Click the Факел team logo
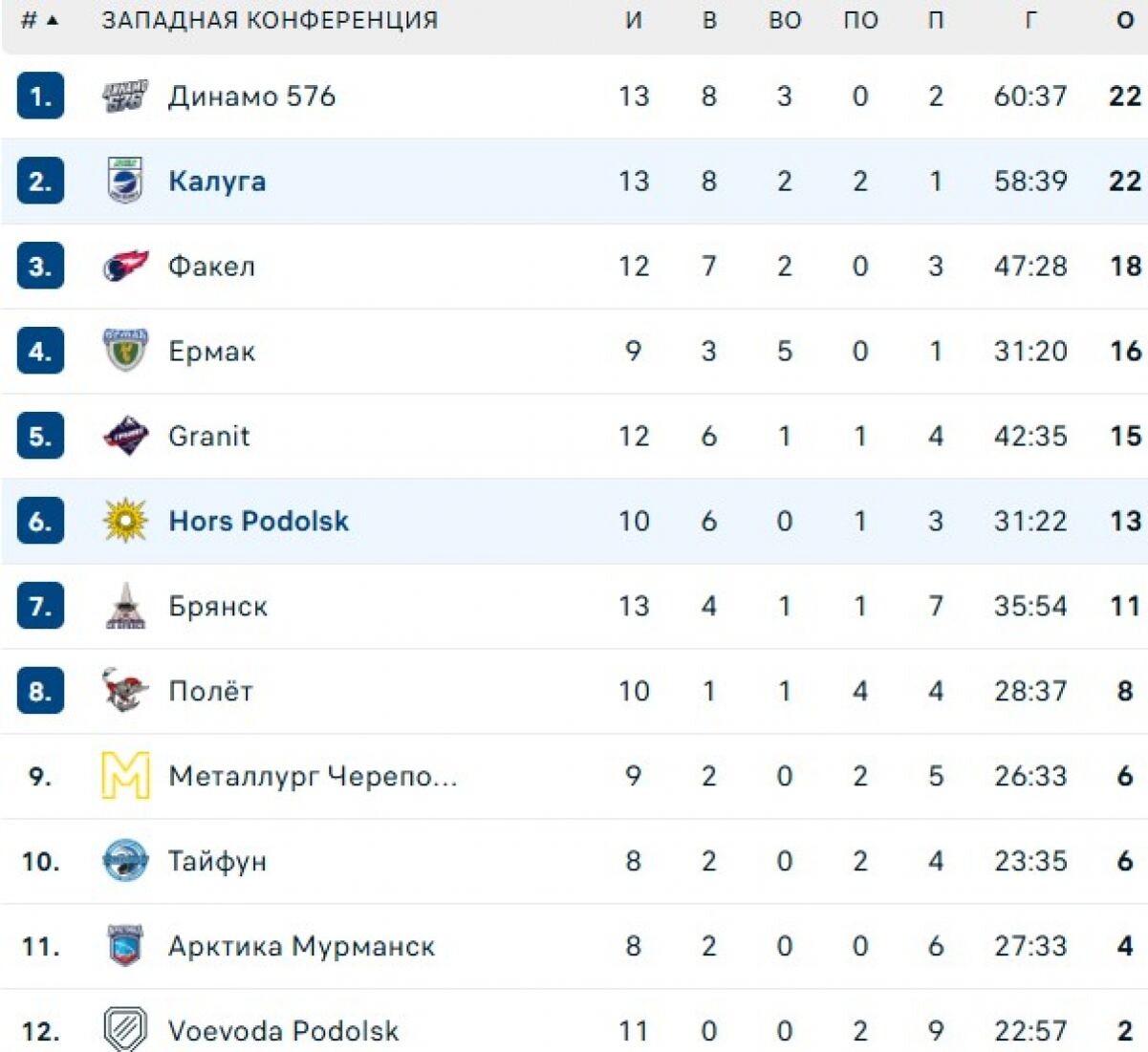1148x1052 pixels. pyautogui.click(x=125, y=266)
